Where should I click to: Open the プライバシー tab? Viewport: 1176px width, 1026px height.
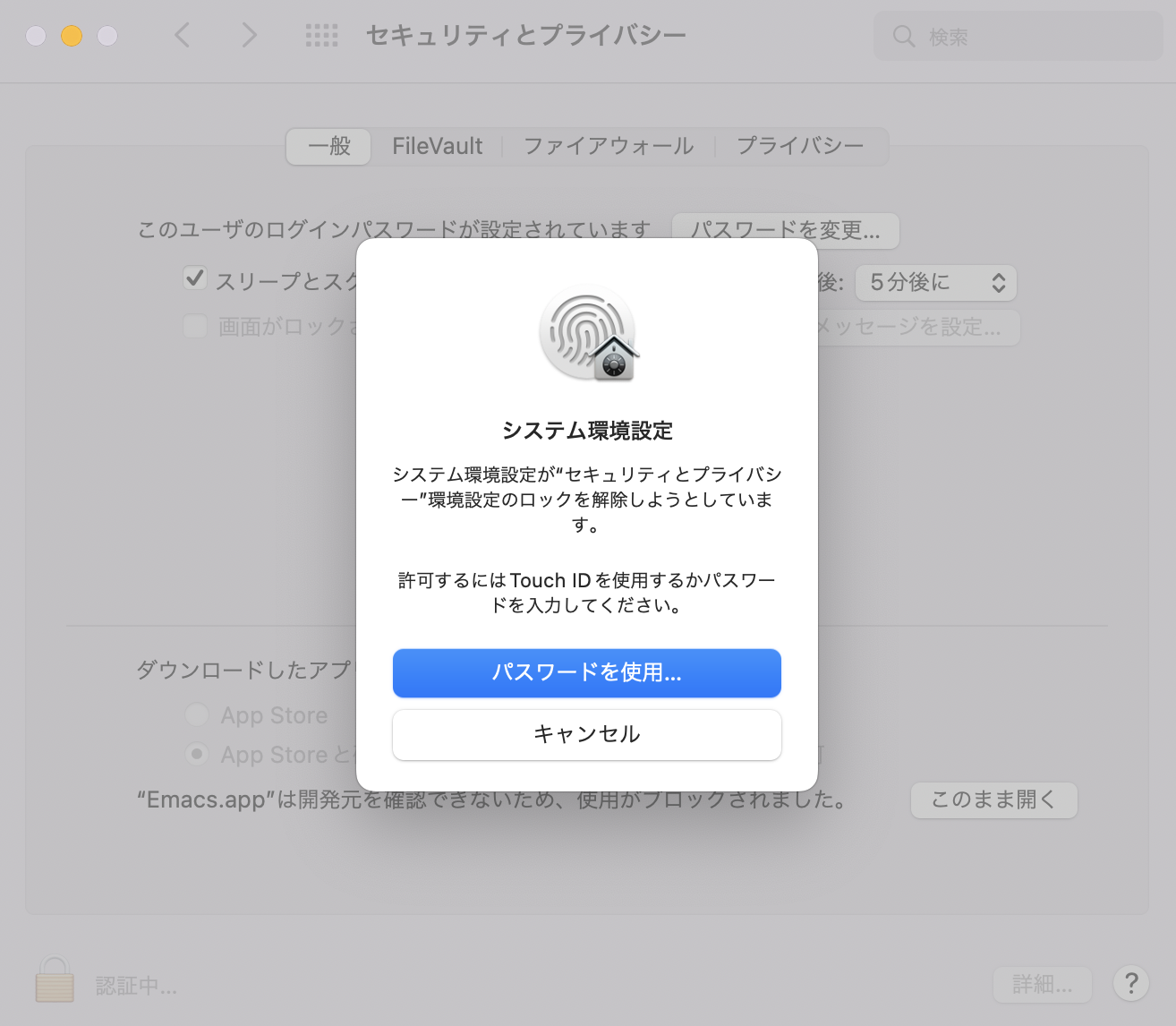pyautogui.click(x=800, y=146)
